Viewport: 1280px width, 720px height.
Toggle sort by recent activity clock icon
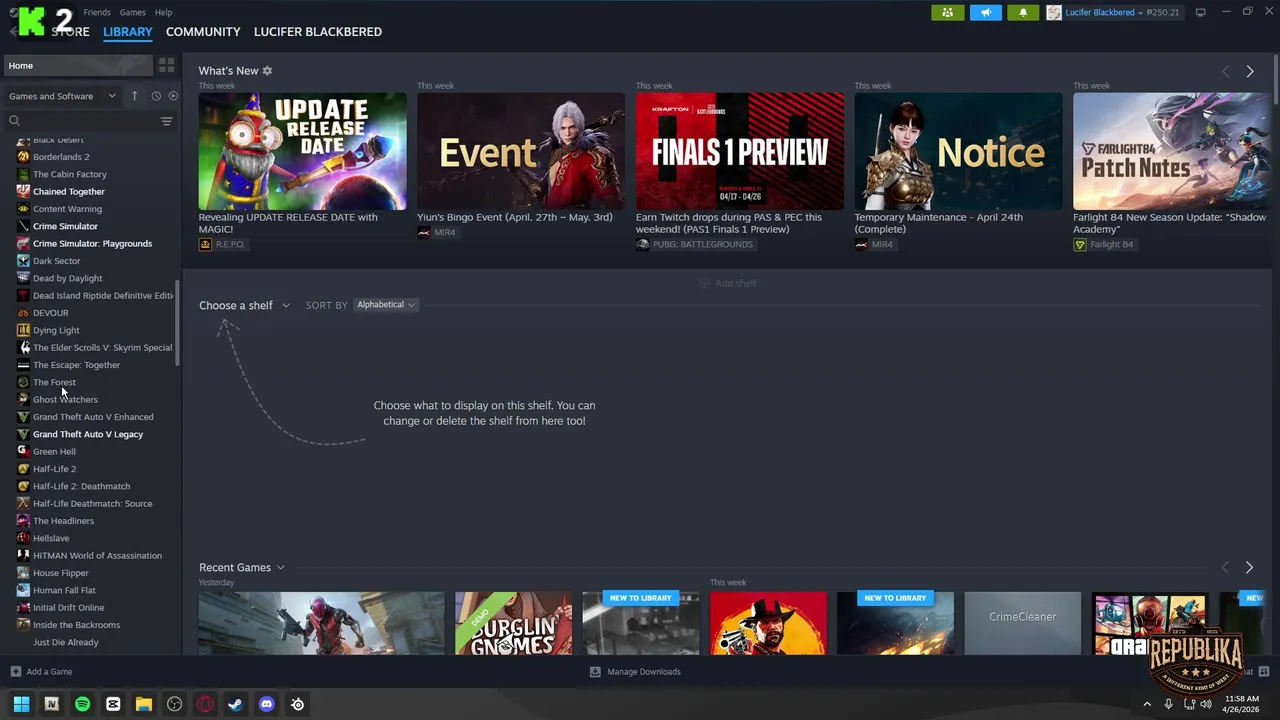156,96
